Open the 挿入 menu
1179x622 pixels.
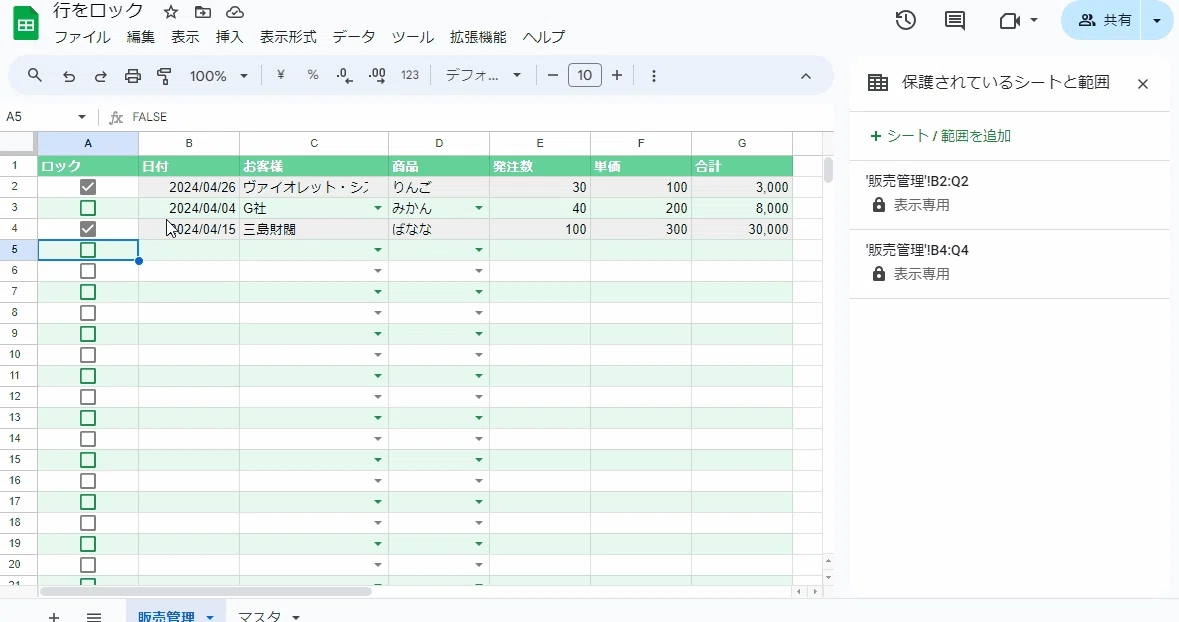(x=229, y=37)
